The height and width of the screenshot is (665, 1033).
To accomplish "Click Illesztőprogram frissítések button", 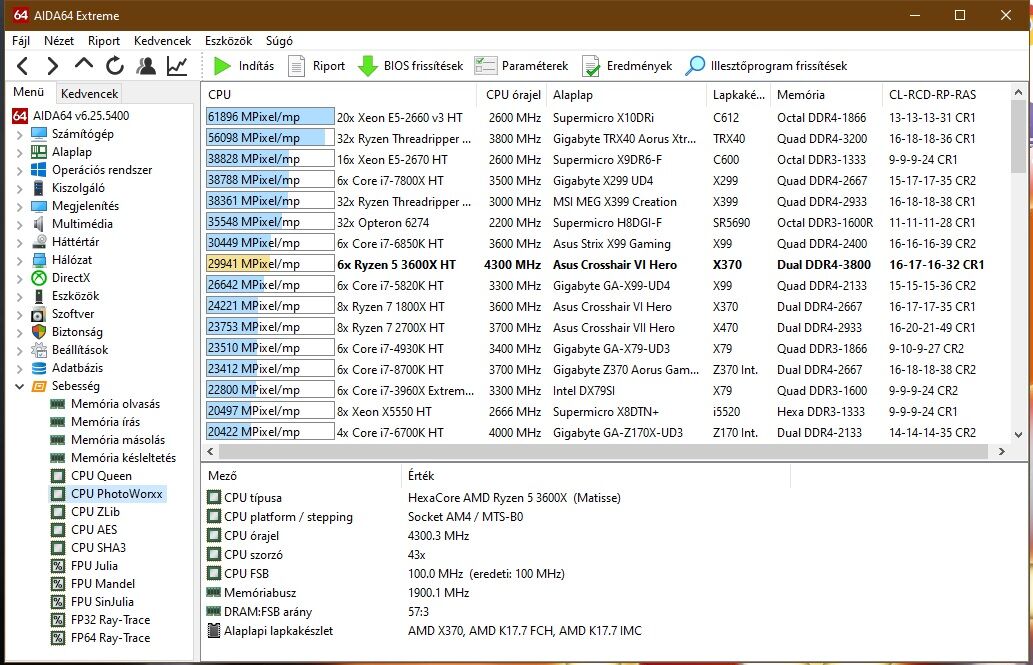I will coord(766,66).
